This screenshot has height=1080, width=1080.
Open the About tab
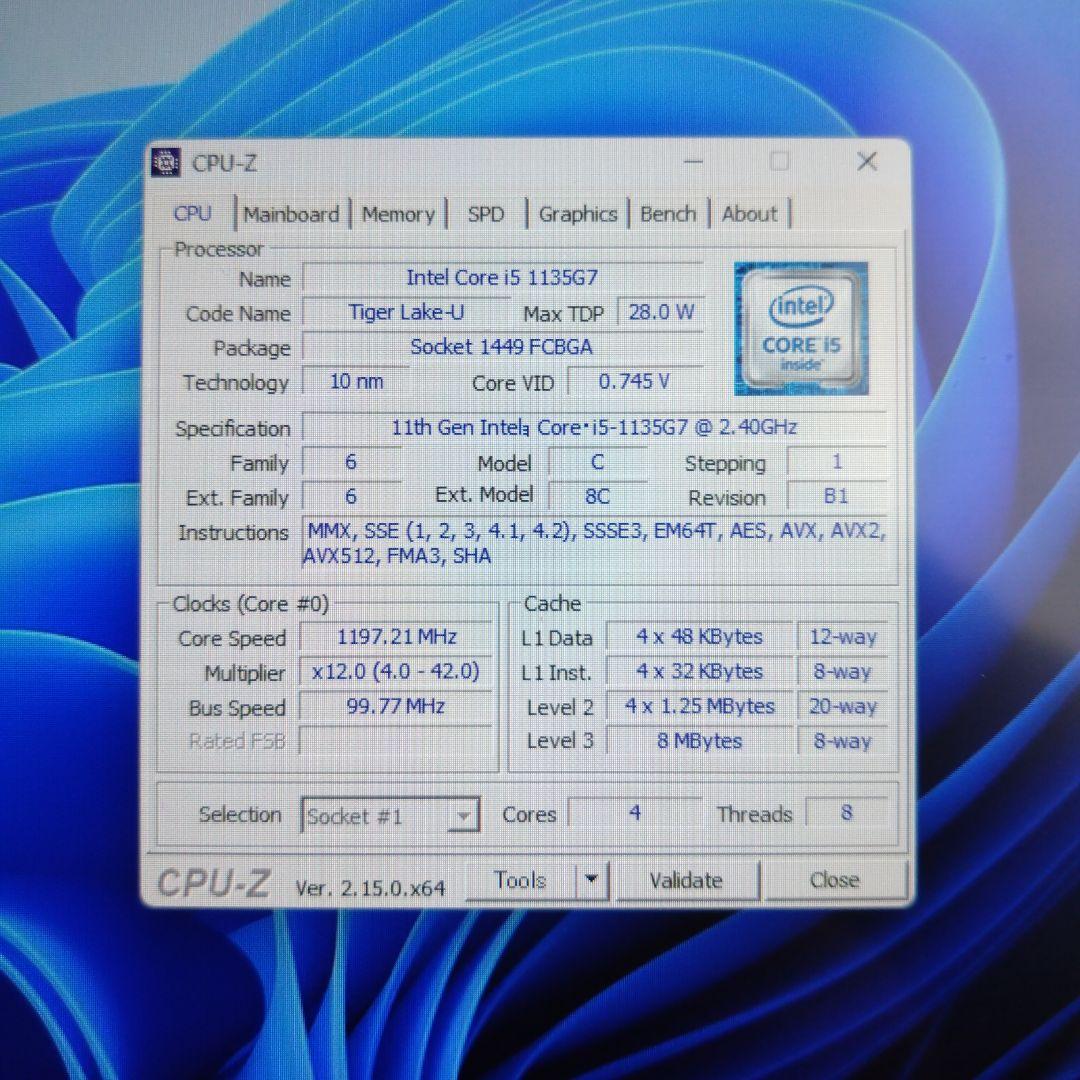(x=749, y=213)
